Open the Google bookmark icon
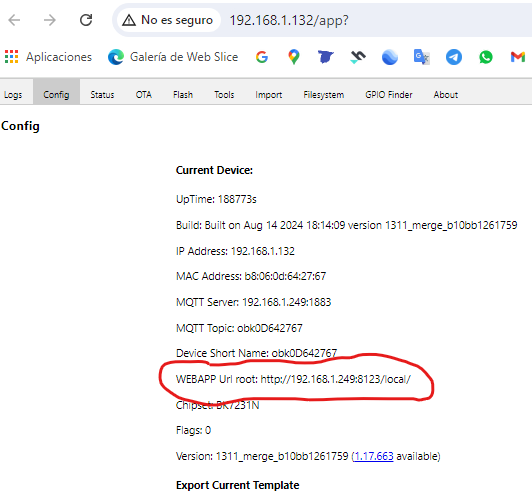Screen dimensions: 532x502 262,57
